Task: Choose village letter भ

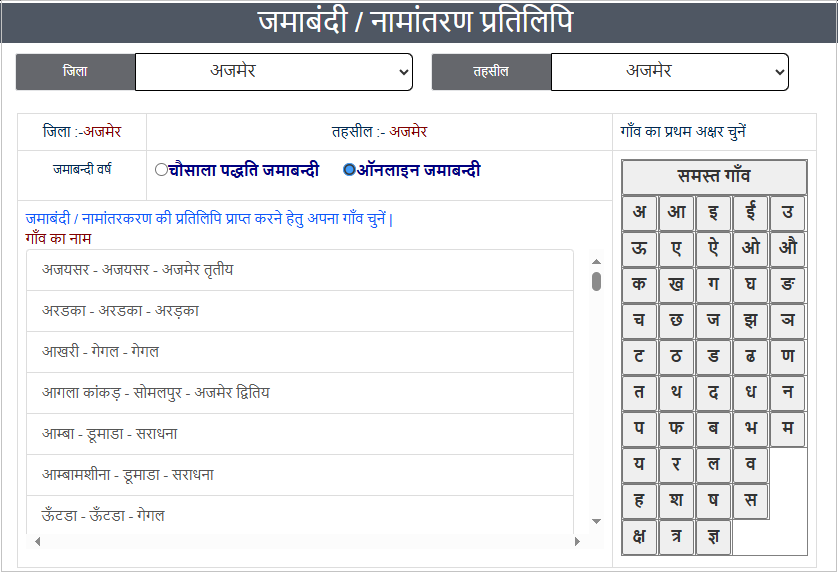Action: [751, 429]
